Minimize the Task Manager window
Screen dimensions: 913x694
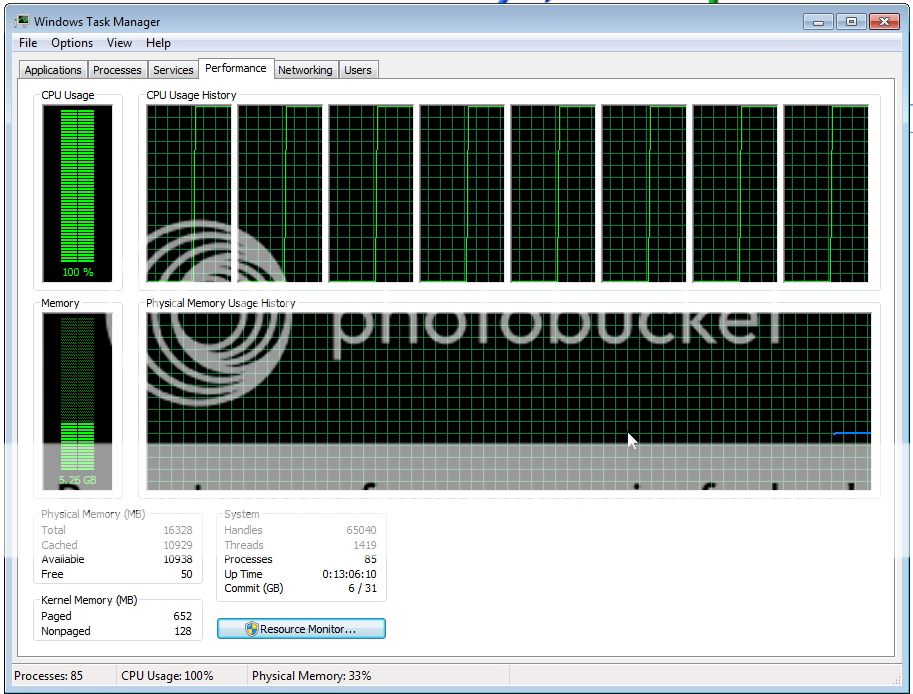pyautogui.click(x=819, y=21)
